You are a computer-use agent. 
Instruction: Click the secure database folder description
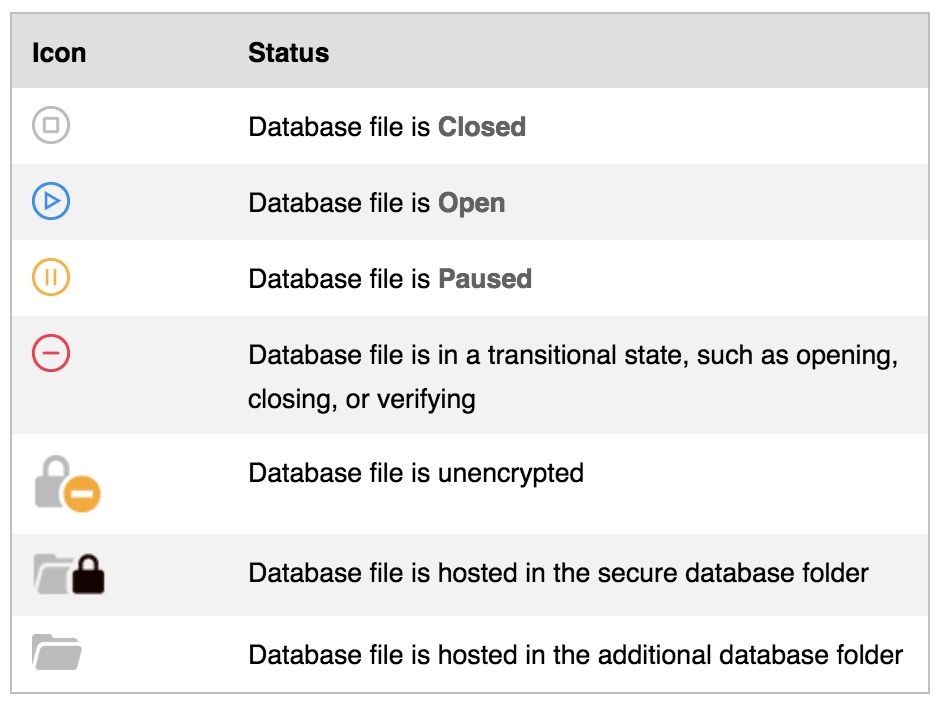coord(558,573)
